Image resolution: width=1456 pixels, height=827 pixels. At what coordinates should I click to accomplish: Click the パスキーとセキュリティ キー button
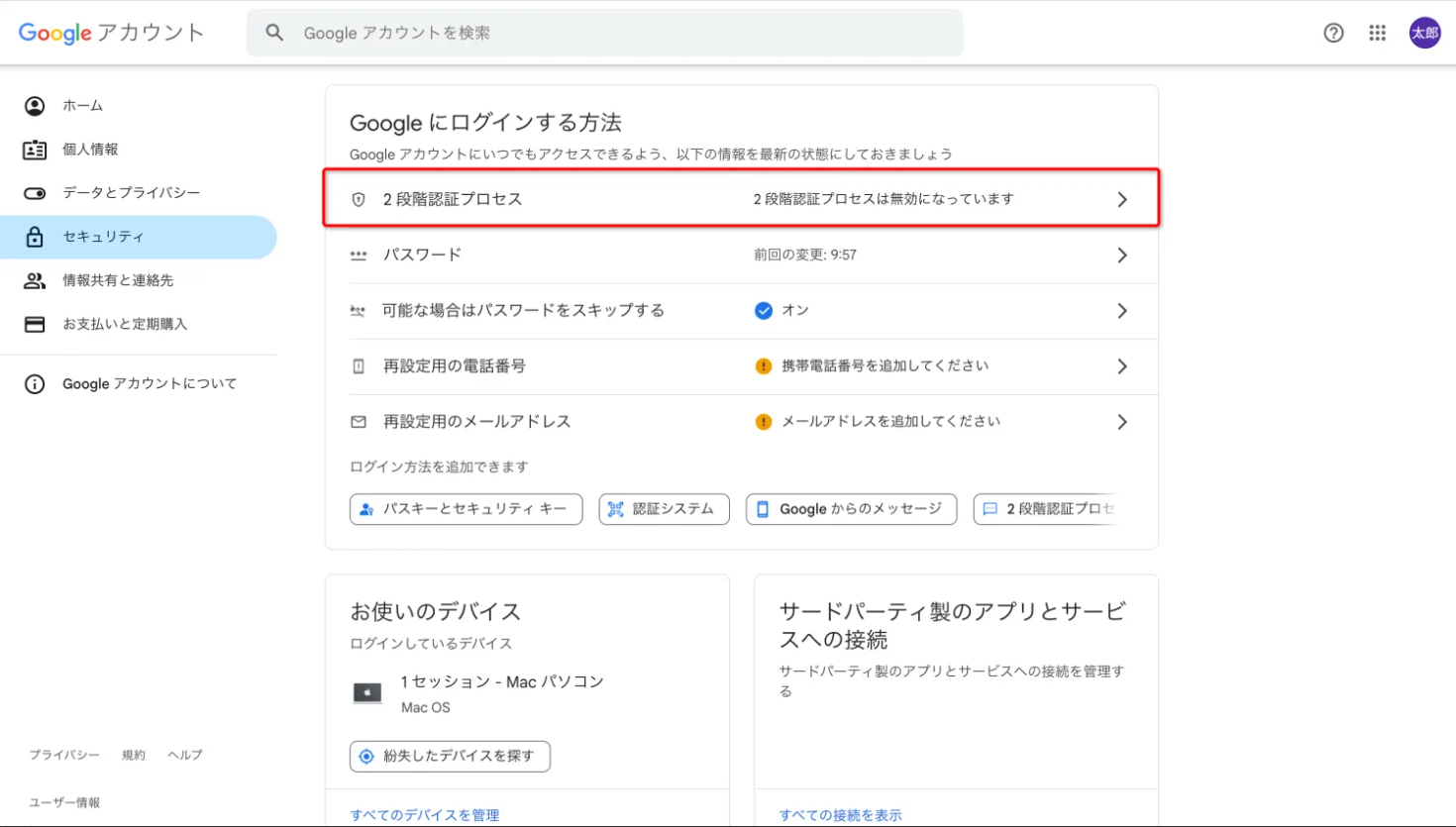[466, 509]
